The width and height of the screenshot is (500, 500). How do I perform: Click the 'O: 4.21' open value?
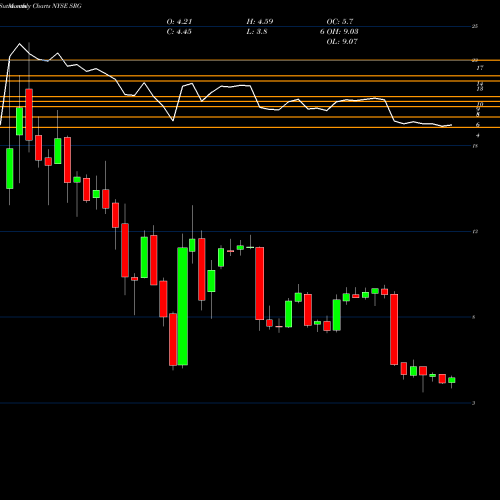pos(179,22)
